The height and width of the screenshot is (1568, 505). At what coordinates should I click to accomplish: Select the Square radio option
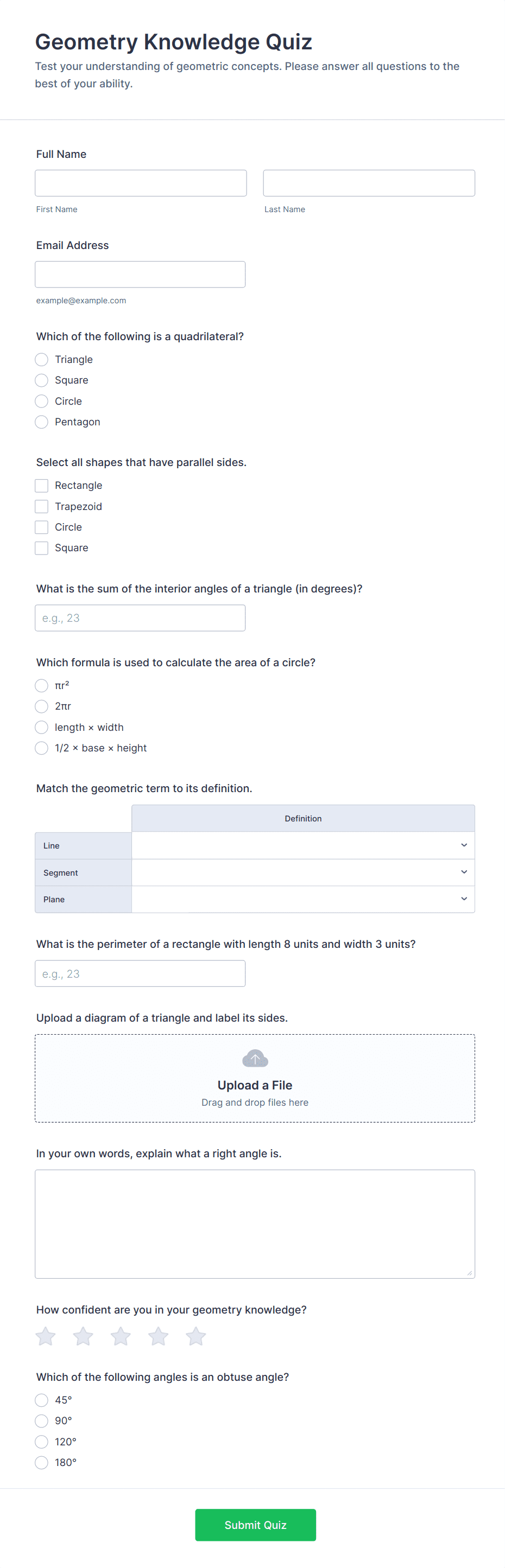click(41, 380)
